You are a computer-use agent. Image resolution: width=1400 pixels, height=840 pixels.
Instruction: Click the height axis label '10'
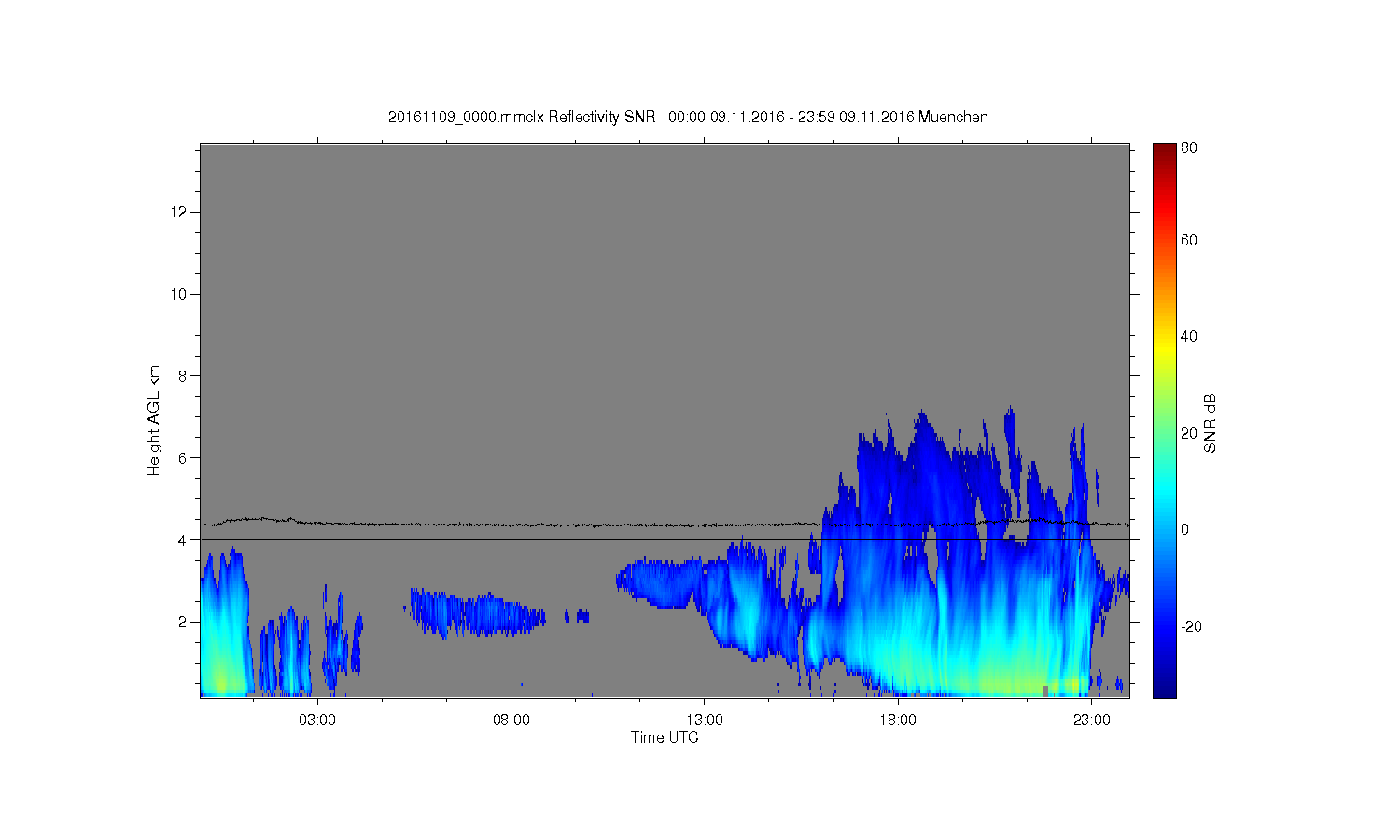pos(180,294)
